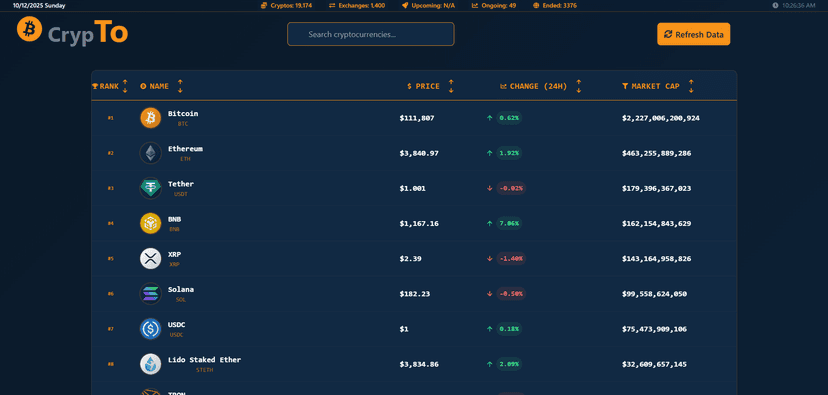Click the down arrow beside Tether's -0.02% change

click(490, 189)
